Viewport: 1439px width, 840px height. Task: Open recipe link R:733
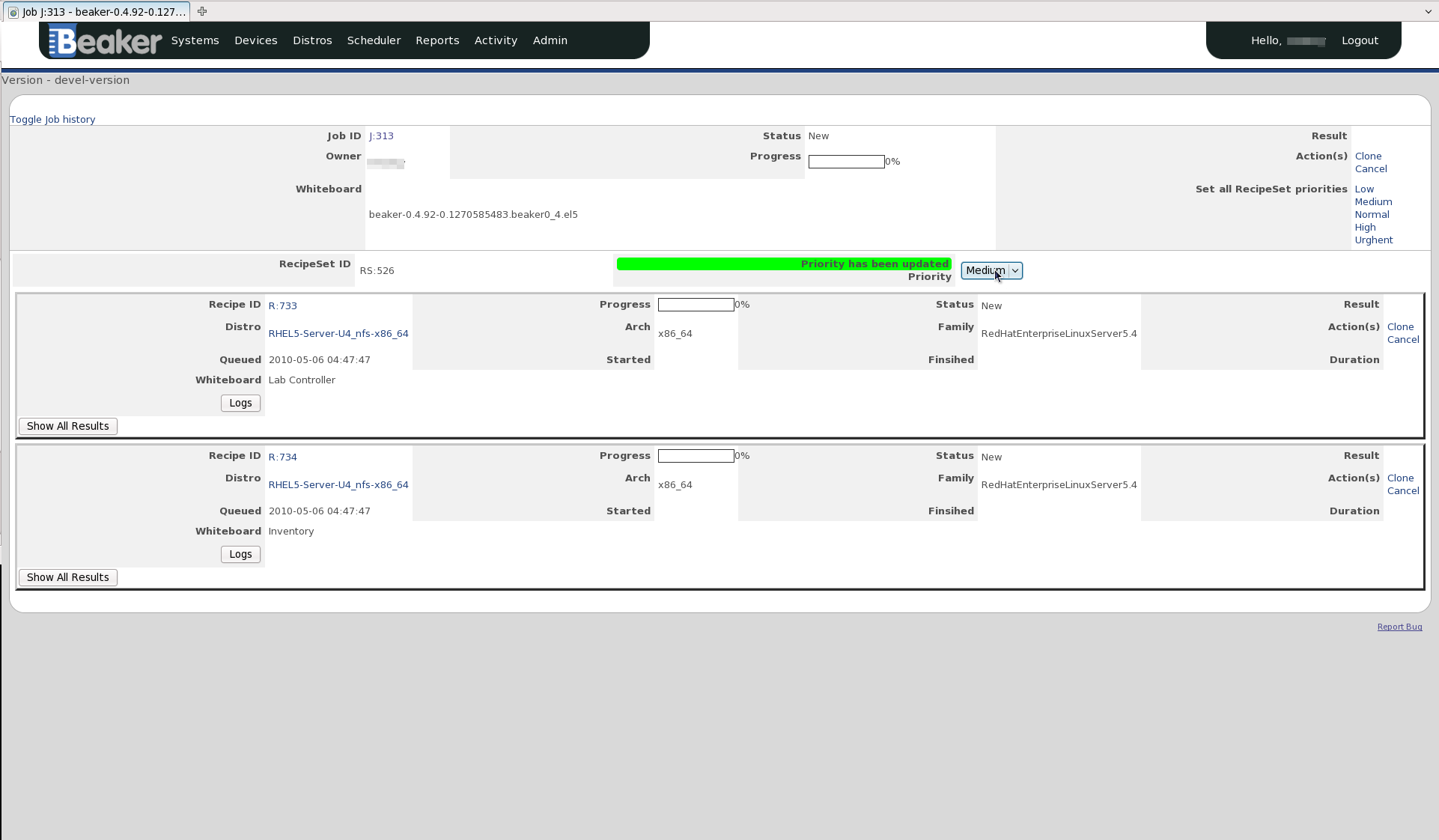tap(282, 306)
